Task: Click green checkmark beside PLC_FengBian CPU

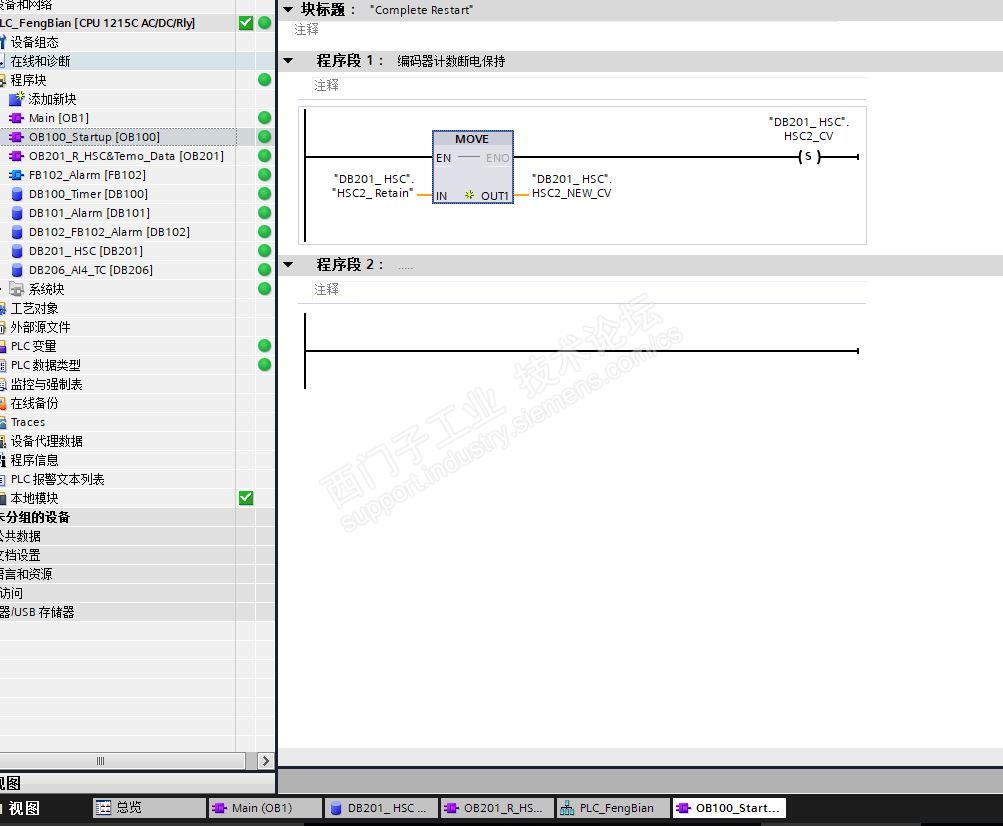Action: [246, 23]
